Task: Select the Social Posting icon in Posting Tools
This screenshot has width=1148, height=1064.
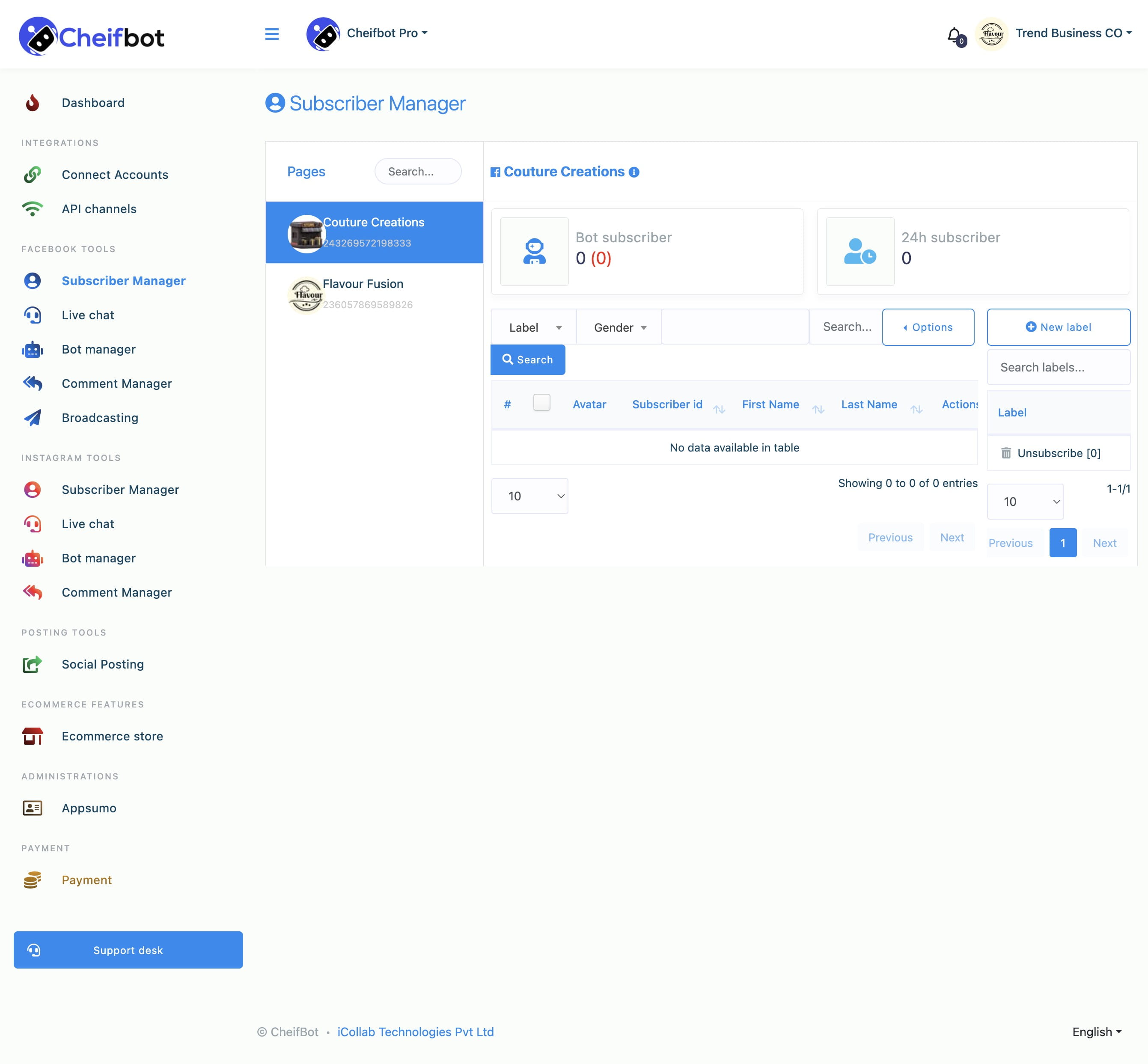Action: coord(31,663)
